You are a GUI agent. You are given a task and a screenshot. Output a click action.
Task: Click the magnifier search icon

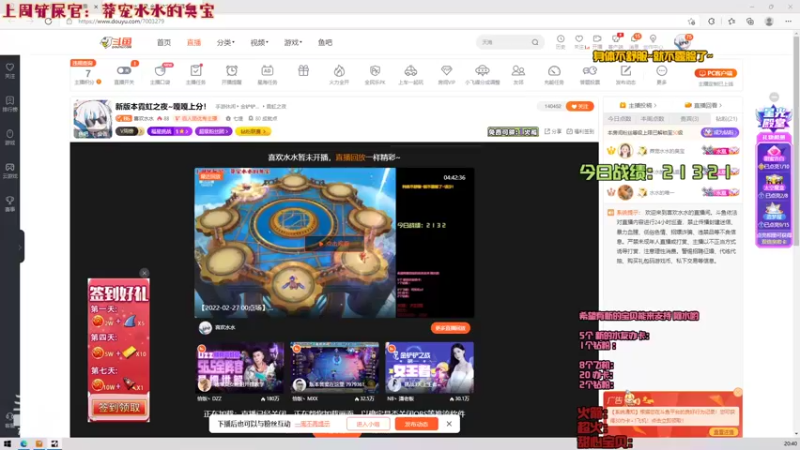[x=535, y=42]
